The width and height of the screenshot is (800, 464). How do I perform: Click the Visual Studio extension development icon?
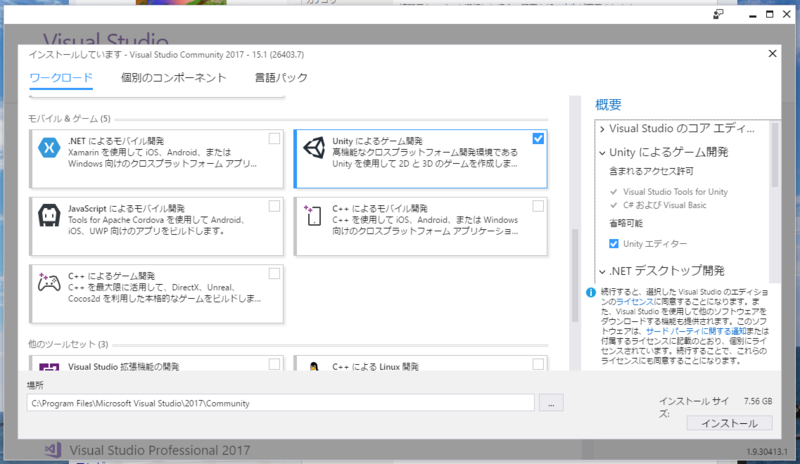[49, 367]
